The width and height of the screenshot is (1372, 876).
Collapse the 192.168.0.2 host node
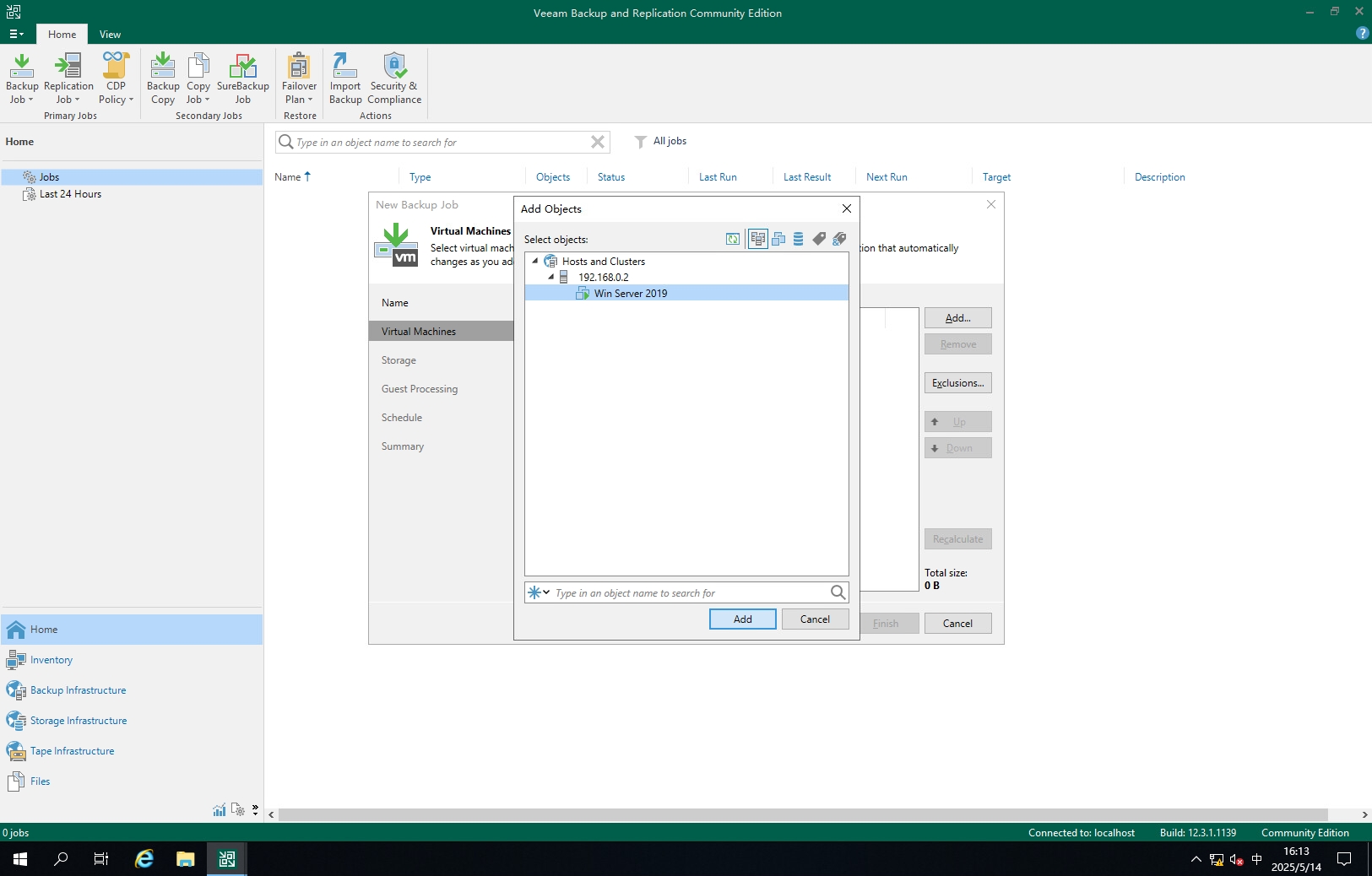coord(551,277)
